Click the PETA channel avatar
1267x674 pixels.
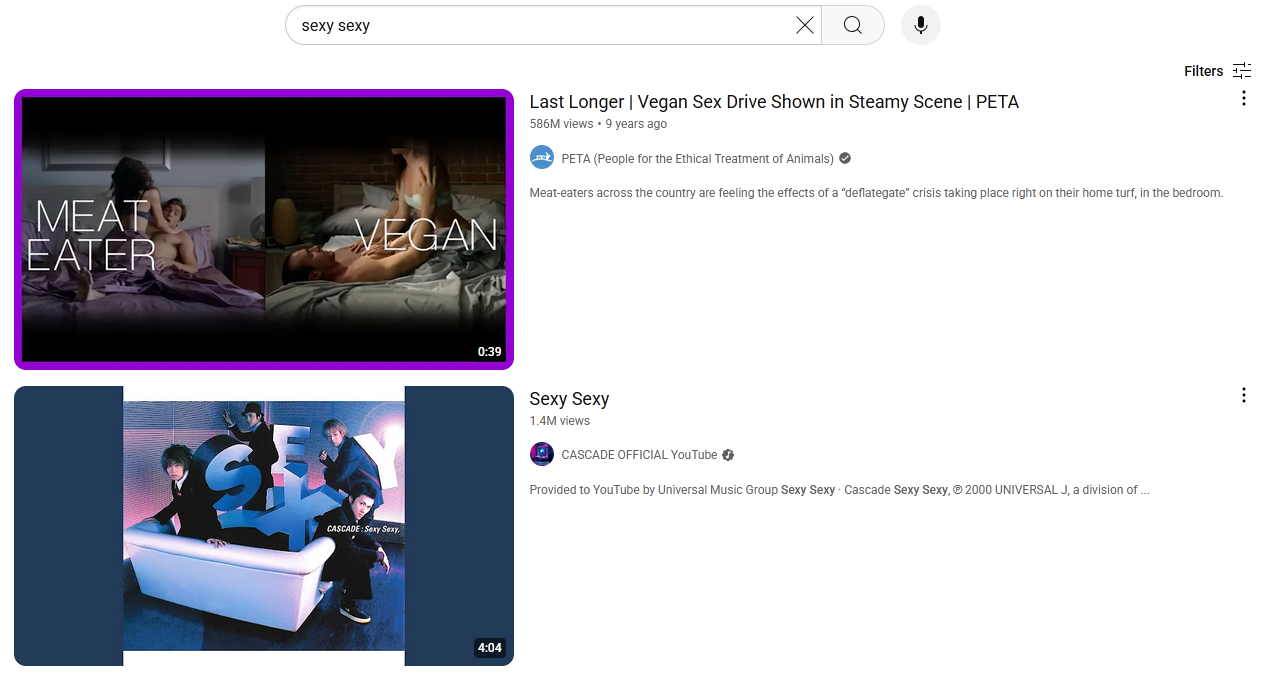click(x=542, y=158)
